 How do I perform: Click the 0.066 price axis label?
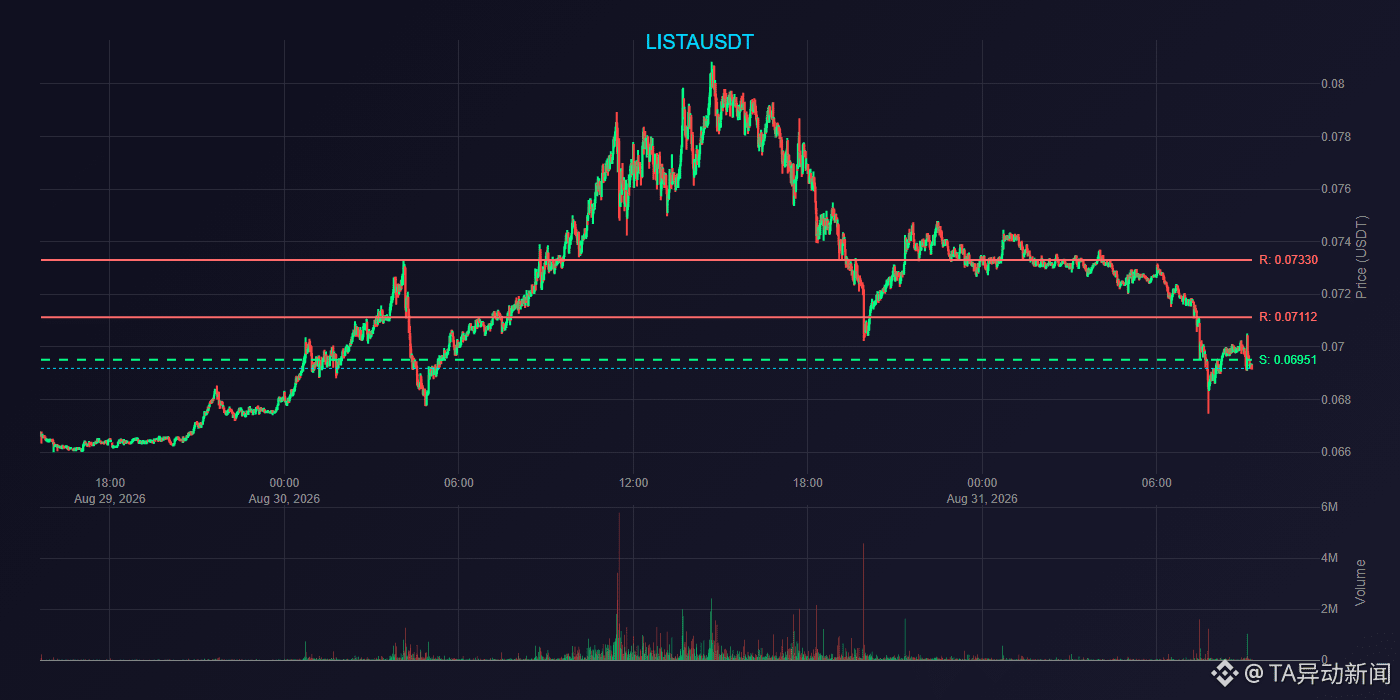click(x=1335, y=452)
